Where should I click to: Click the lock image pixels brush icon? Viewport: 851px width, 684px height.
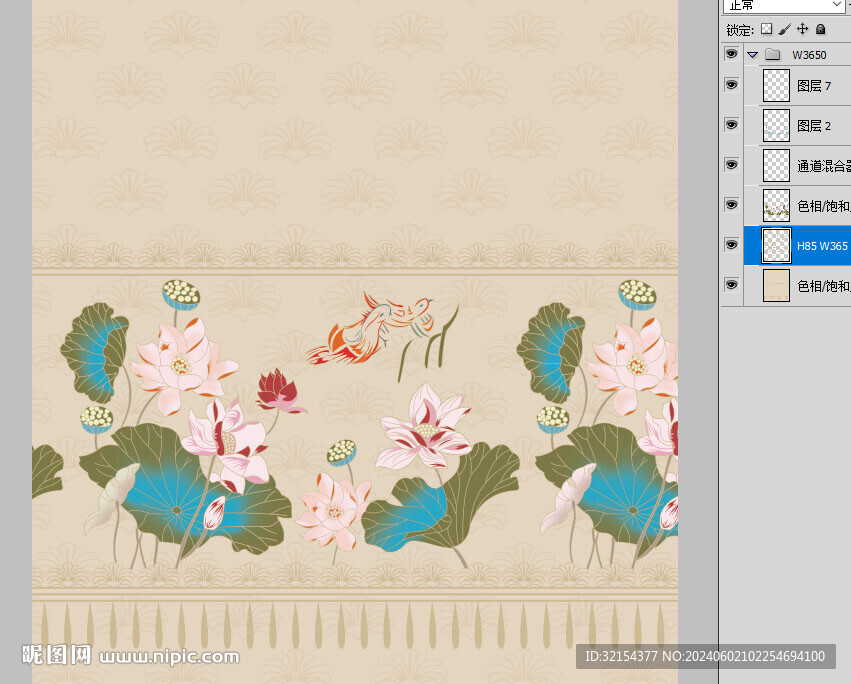(784, 30)
